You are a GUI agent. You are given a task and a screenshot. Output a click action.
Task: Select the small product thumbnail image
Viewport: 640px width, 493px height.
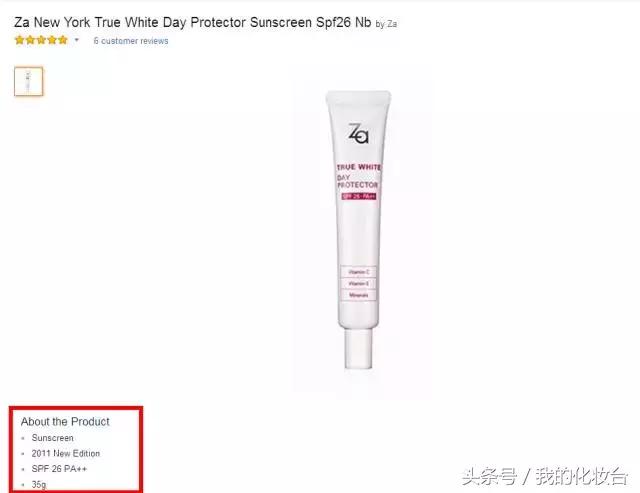(29, 81)
